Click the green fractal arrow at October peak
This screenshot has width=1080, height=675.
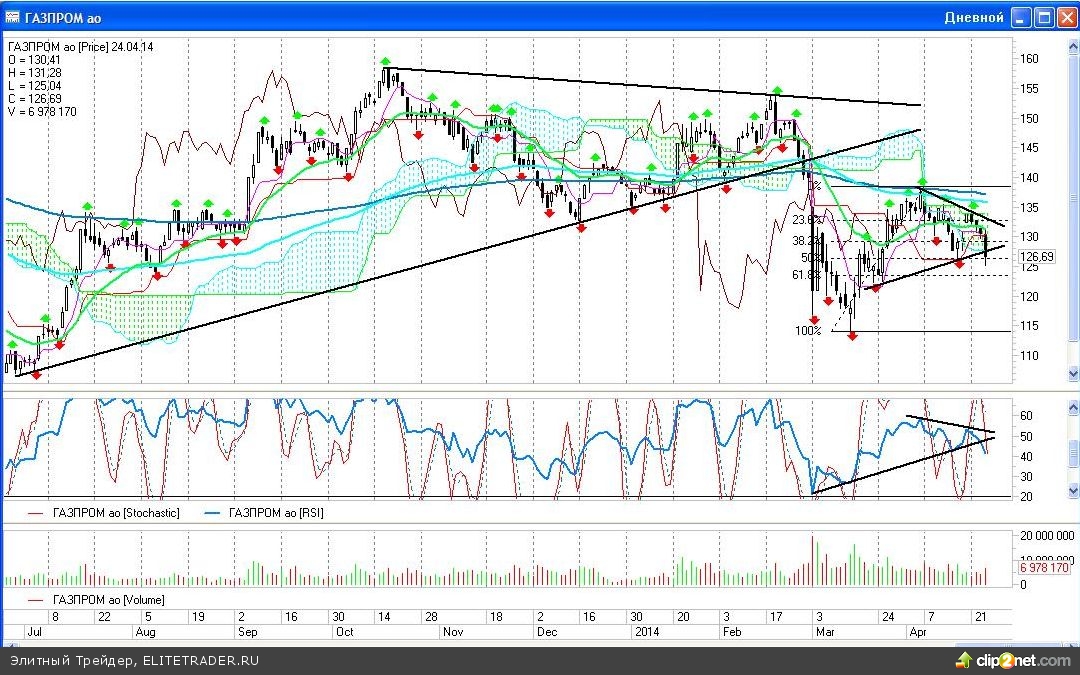click(x=386, y=61)
